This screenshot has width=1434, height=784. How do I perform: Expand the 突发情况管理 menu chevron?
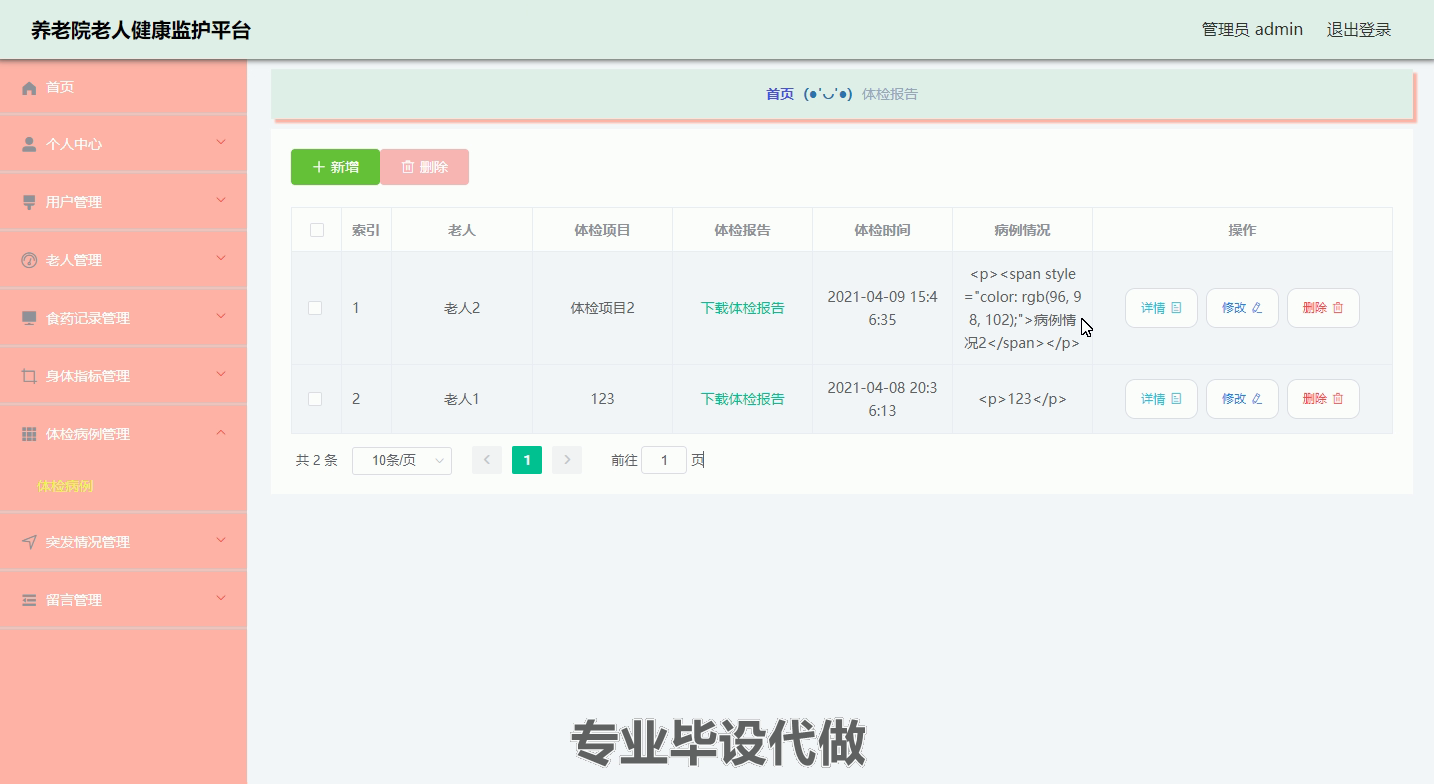coord(221,541)
